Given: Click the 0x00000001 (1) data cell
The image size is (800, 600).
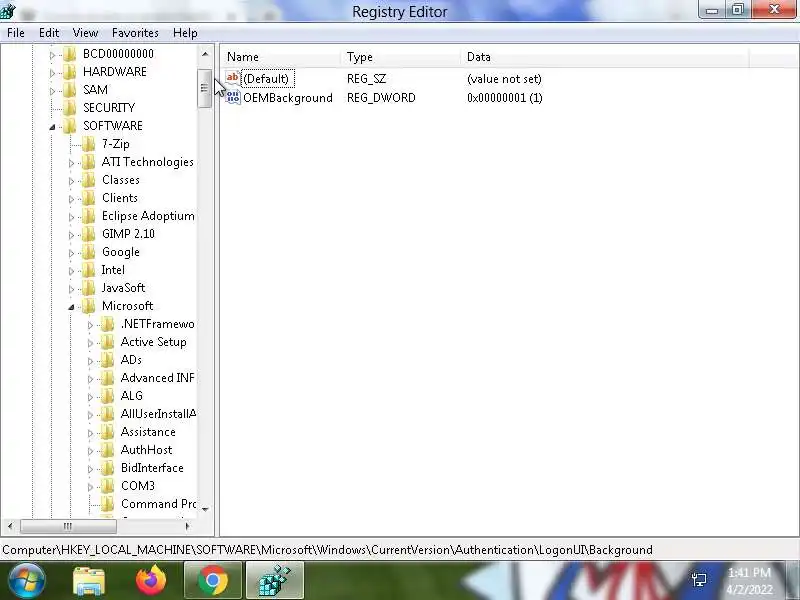Looking at the screenshot, I should (505, 98).
